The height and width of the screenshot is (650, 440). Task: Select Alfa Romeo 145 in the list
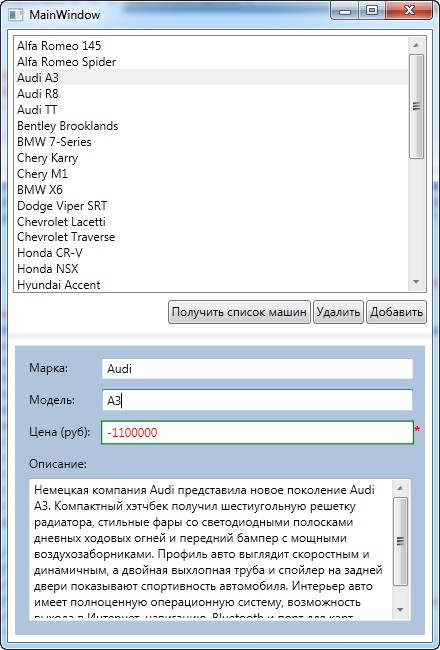[x=211, y=46]
